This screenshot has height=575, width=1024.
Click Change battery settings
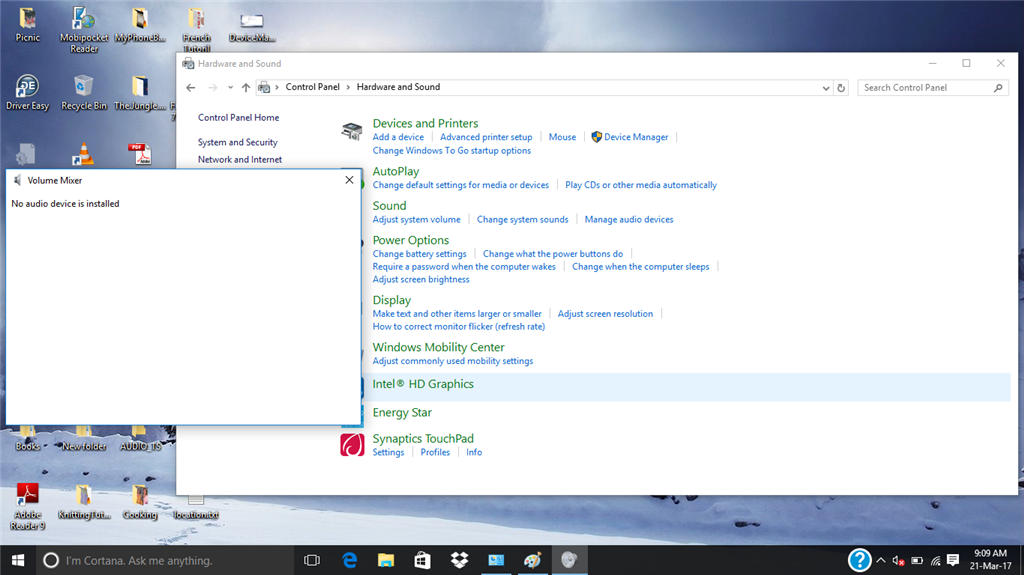click(x=419, y=254)
